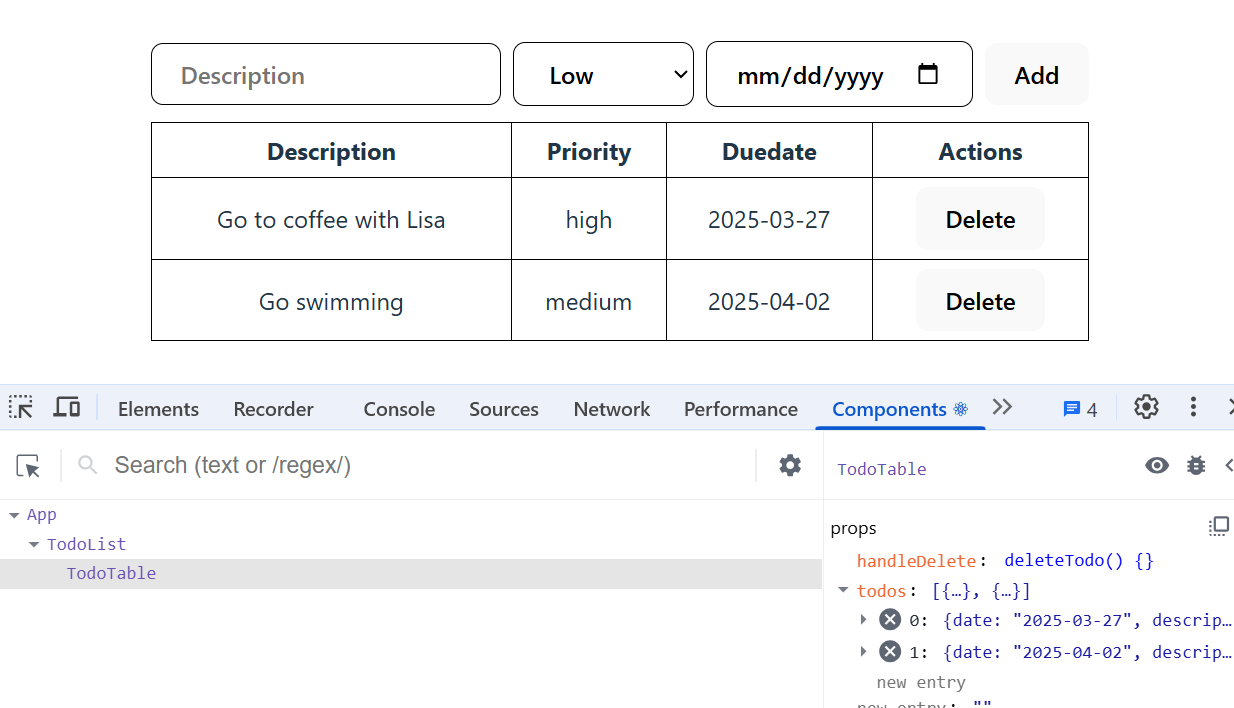This screenshot has height=708, width=1234.
Task: Select TodoList in the component tree
Action: click(x=87, y=545)
